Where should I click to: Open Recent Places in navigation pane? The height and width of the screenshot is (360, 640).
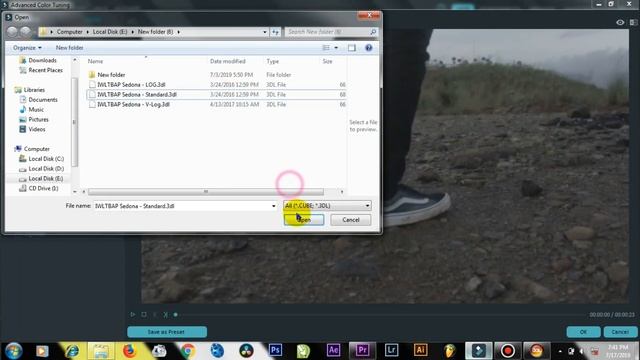coord(45,70)
